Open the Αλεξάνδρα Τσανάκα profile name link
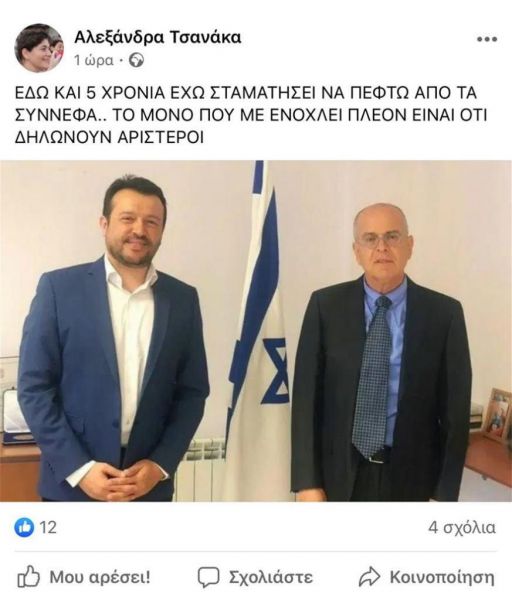Viewport: 512px width, 600px height. [157, 38]
